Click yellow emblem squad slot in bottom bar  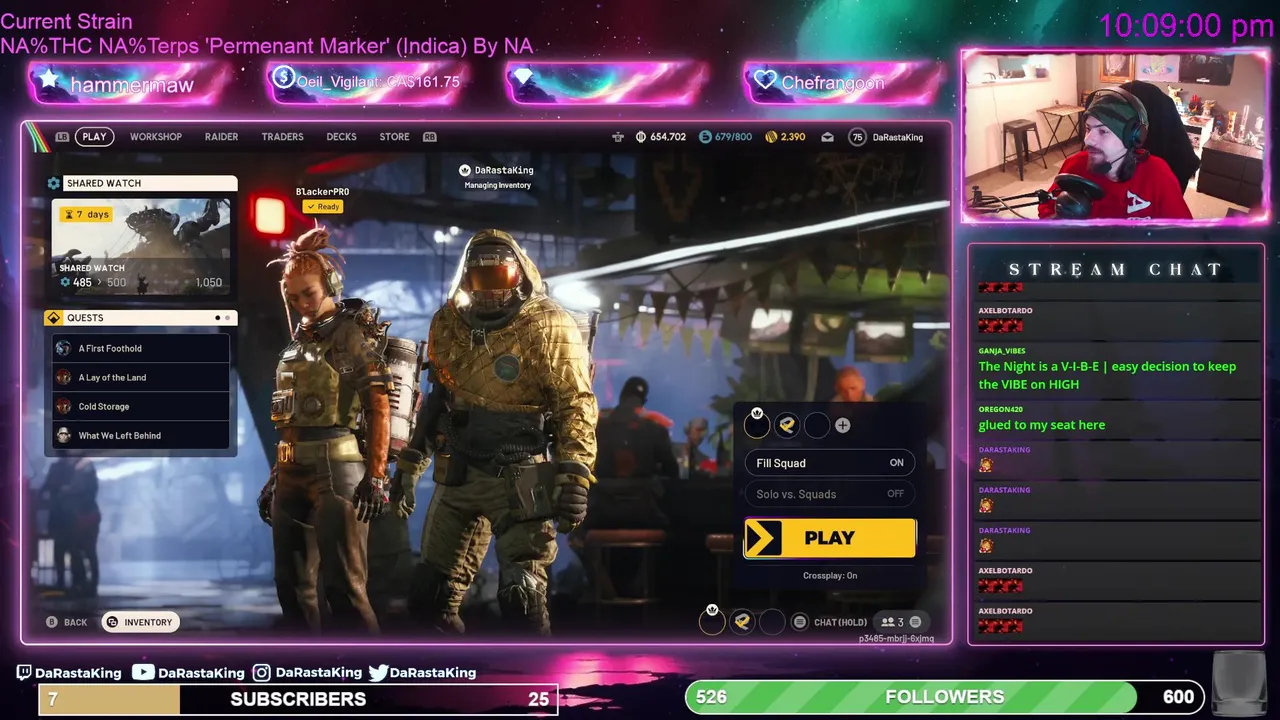(742, 621)
